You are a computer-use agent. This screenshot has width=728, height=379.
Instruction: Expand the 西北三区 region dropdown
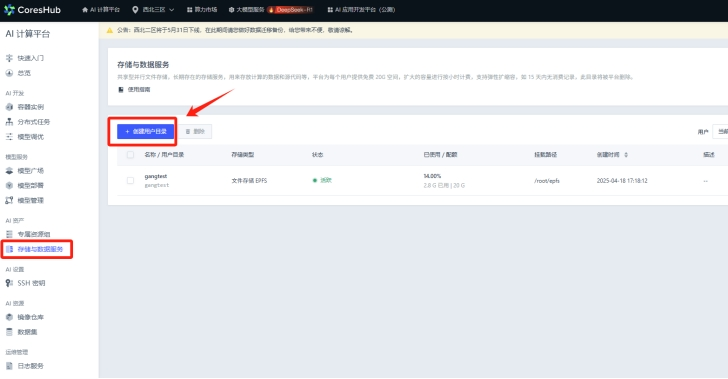pos(153,10)
